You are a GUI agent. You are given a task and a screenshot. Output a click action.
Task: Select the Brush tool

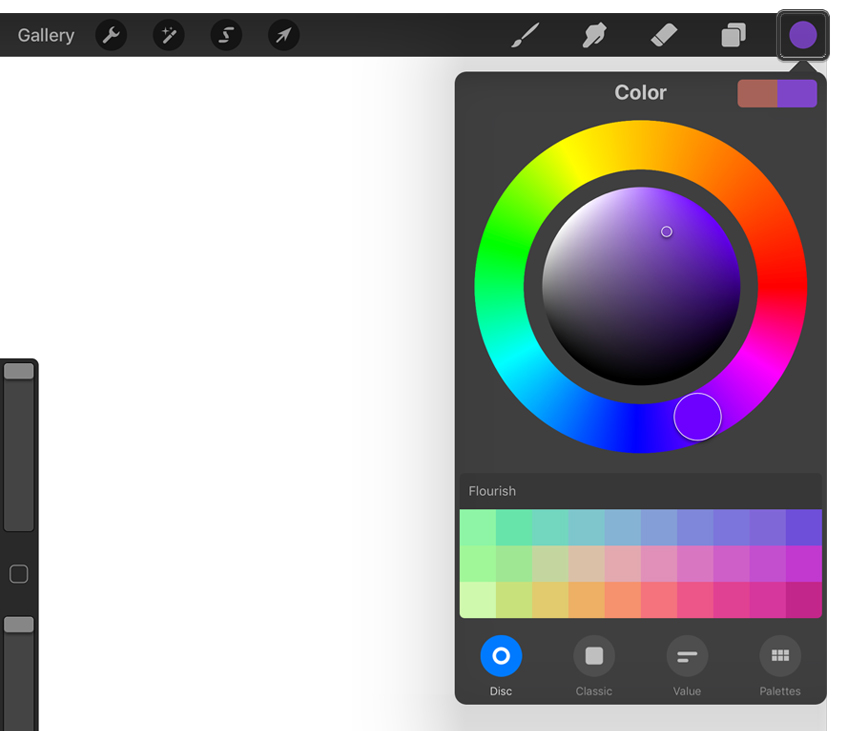[524, 35]
